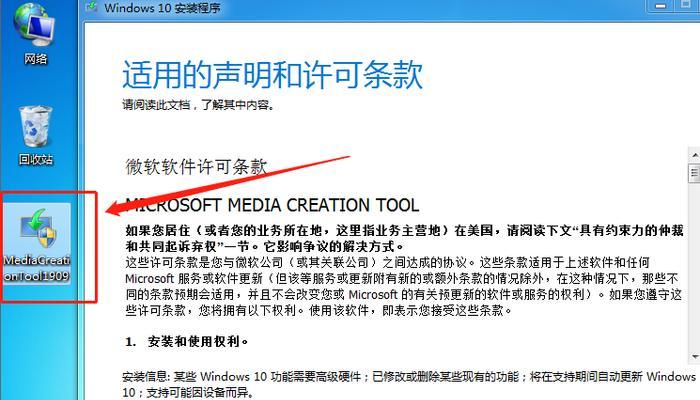This screenshot has height=400, width=700.
Task: Click the license scrollbar up arrow
Action: pos(695,155)
